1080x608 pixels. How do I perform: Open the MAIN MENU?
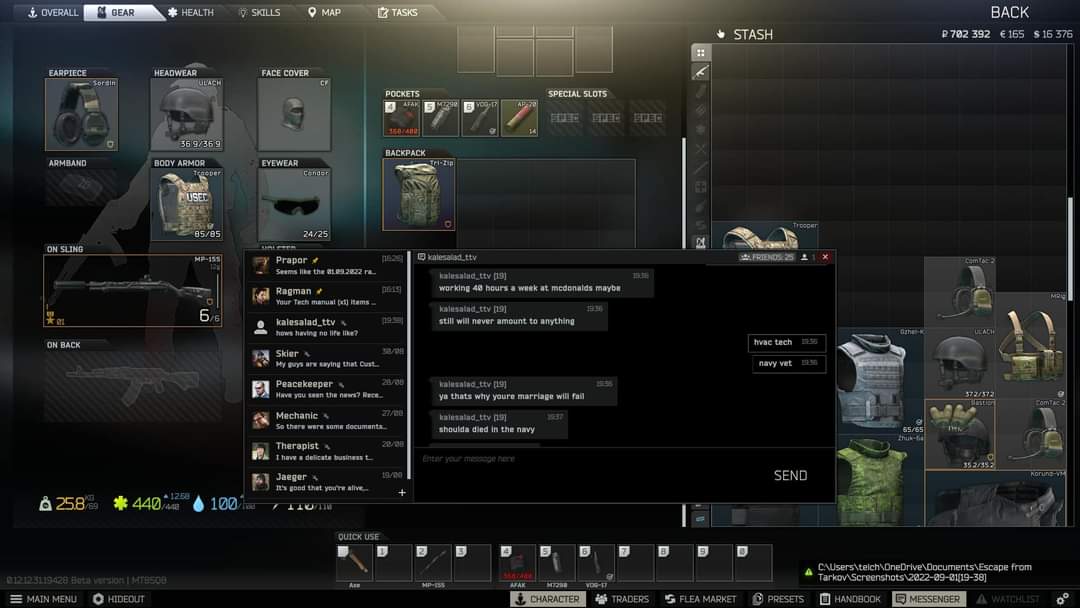(43, 599)
